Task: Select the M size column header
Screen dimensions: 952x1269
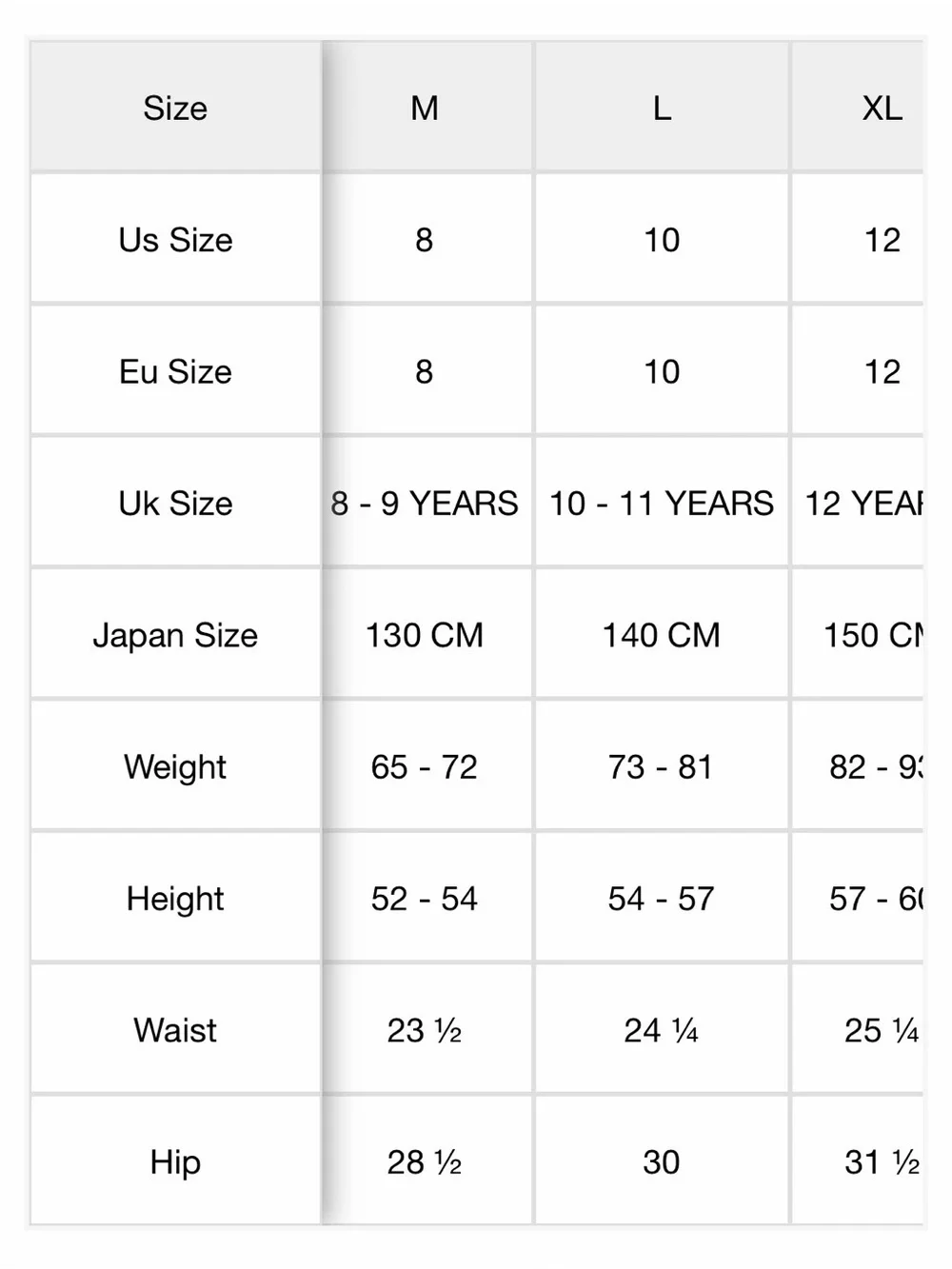Action: tap(425, 108)
